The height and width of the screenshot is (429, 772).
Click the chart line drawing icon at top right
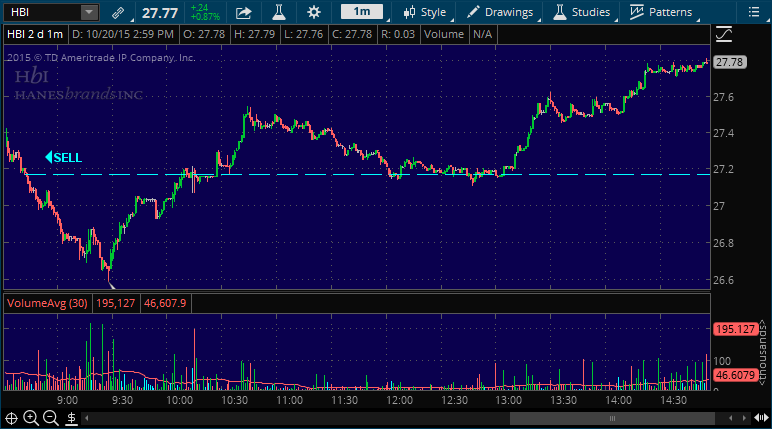(x=724, y=34)
